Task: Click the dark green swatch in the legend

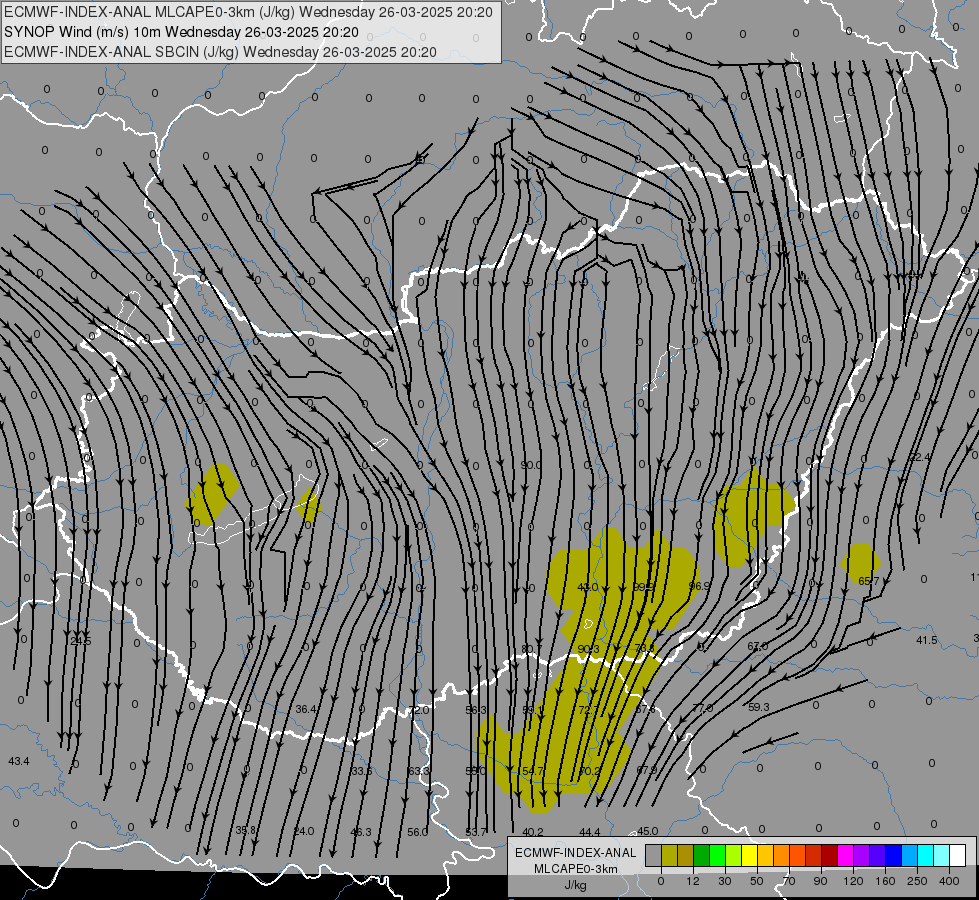Action: click(x=702, y=855)
